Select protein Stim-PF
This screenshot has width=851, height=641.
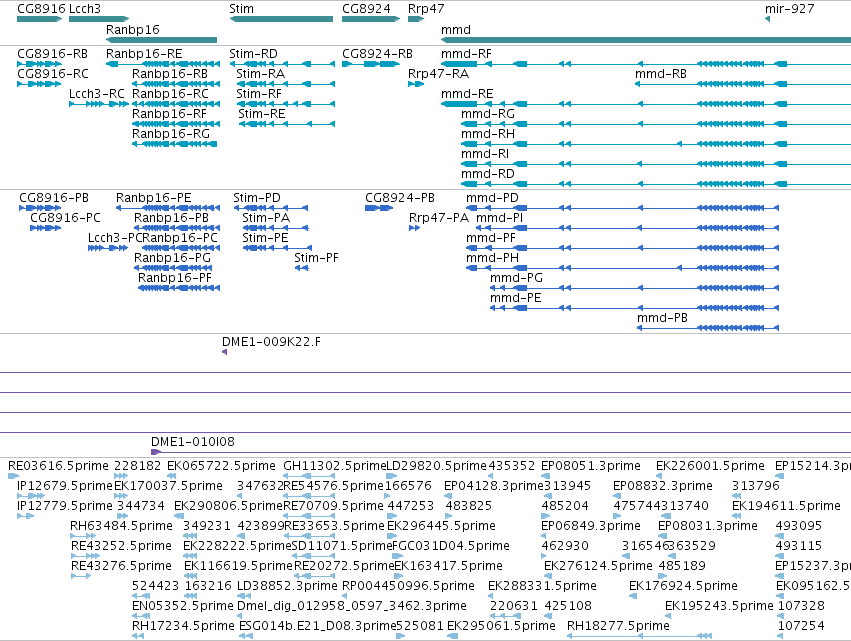click(x=316, y=258)
